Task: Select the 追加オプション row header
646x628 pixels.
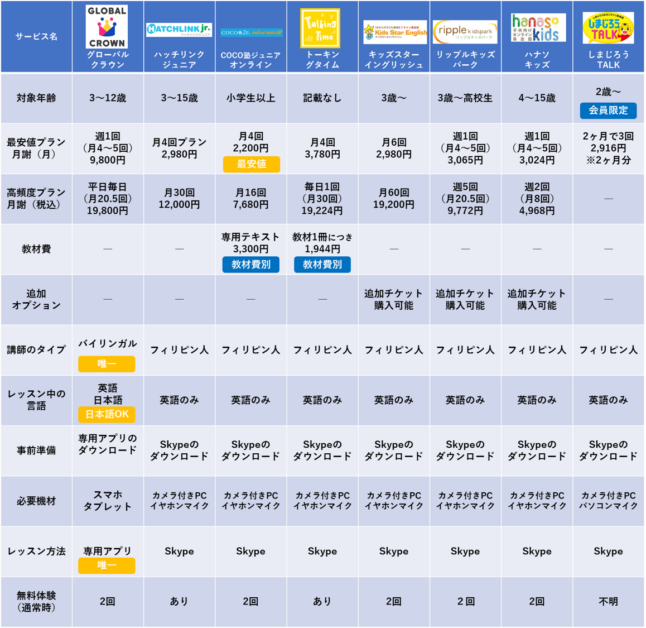Action: (38, 298)
